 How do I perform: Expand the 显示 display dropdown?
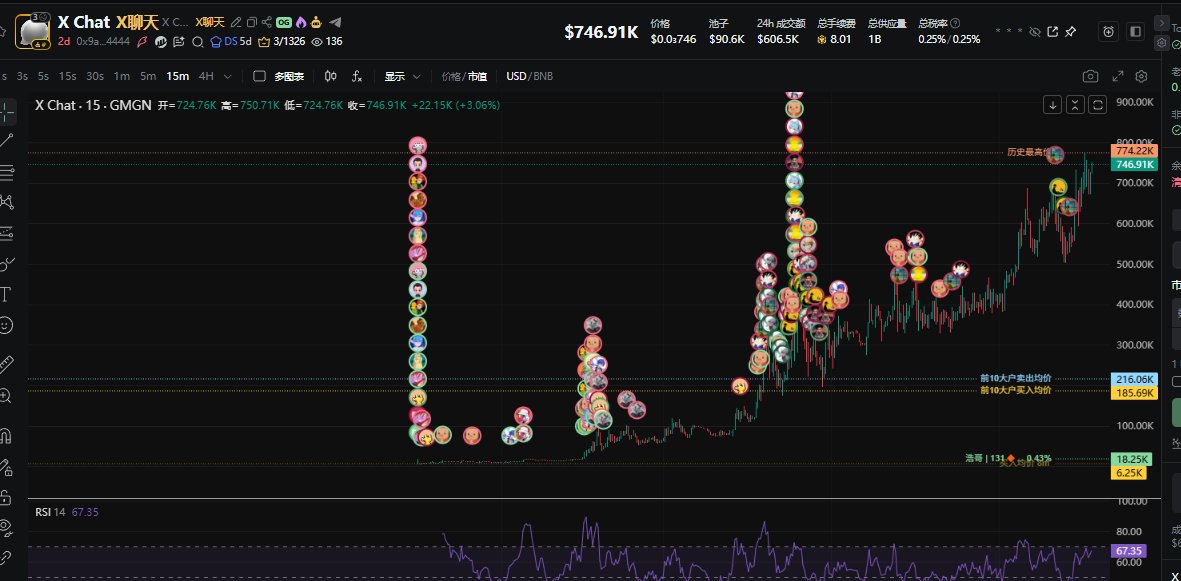[x=402, y=76]
